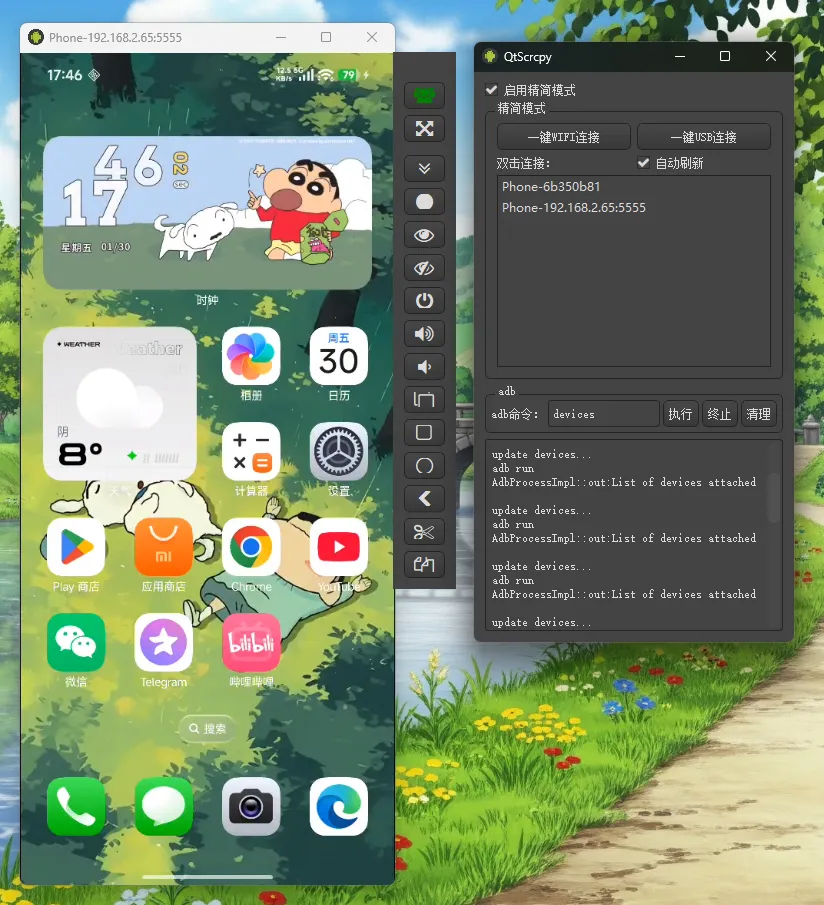The width and height of the screenshot is (824, 905).
Task: Tap the weather widget showing 8°
Action: tap(120, 403)
